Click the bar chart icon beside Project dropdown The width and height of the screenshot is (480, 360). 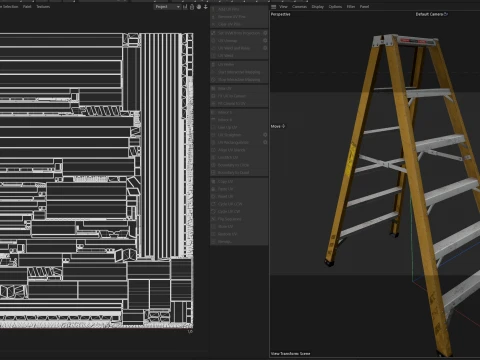click(185, 7)
